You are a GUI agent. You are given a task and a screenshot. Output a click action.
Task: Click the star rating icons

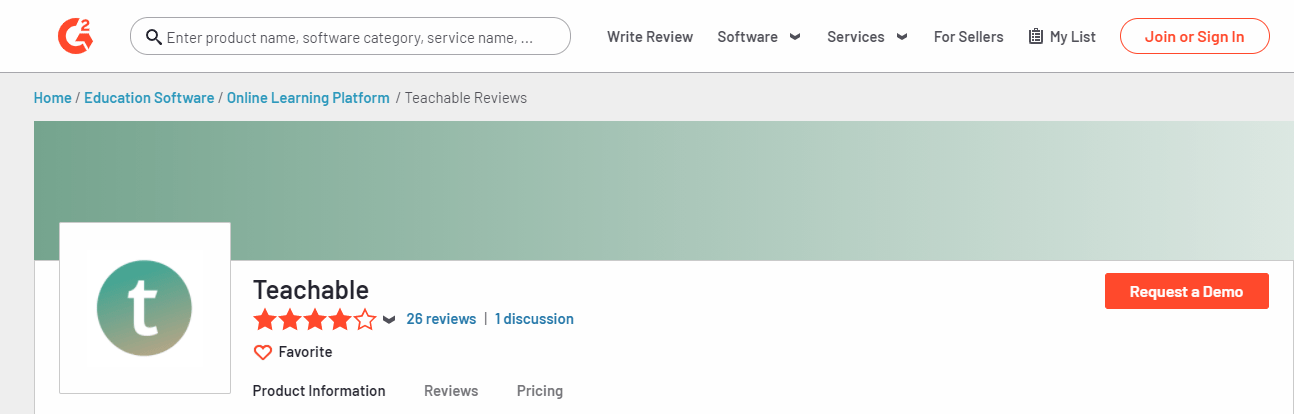pyautogui.click(x=314, y=320)
